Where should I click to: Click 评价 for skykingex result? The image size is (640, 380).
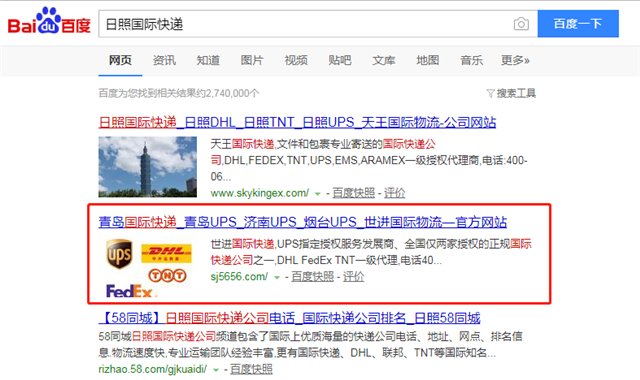point(394,193)
